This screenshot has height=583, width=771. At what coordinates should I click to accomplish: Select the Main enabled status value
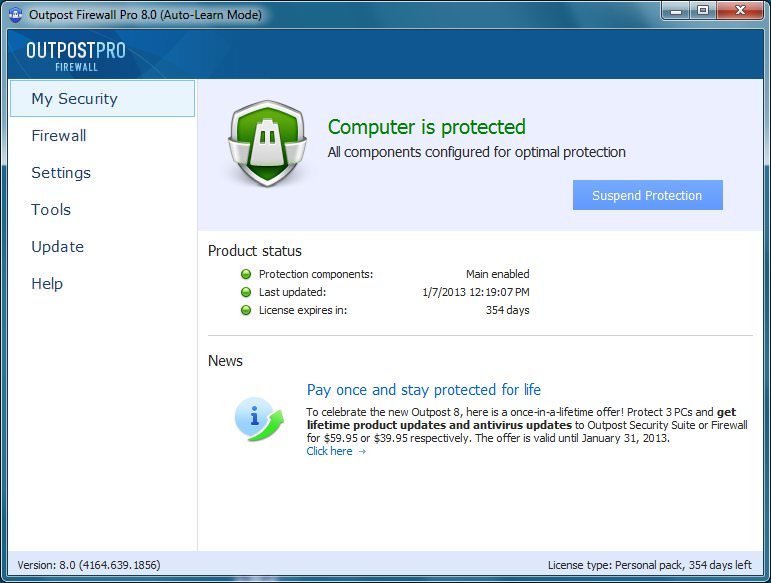(x=498, y=274)
